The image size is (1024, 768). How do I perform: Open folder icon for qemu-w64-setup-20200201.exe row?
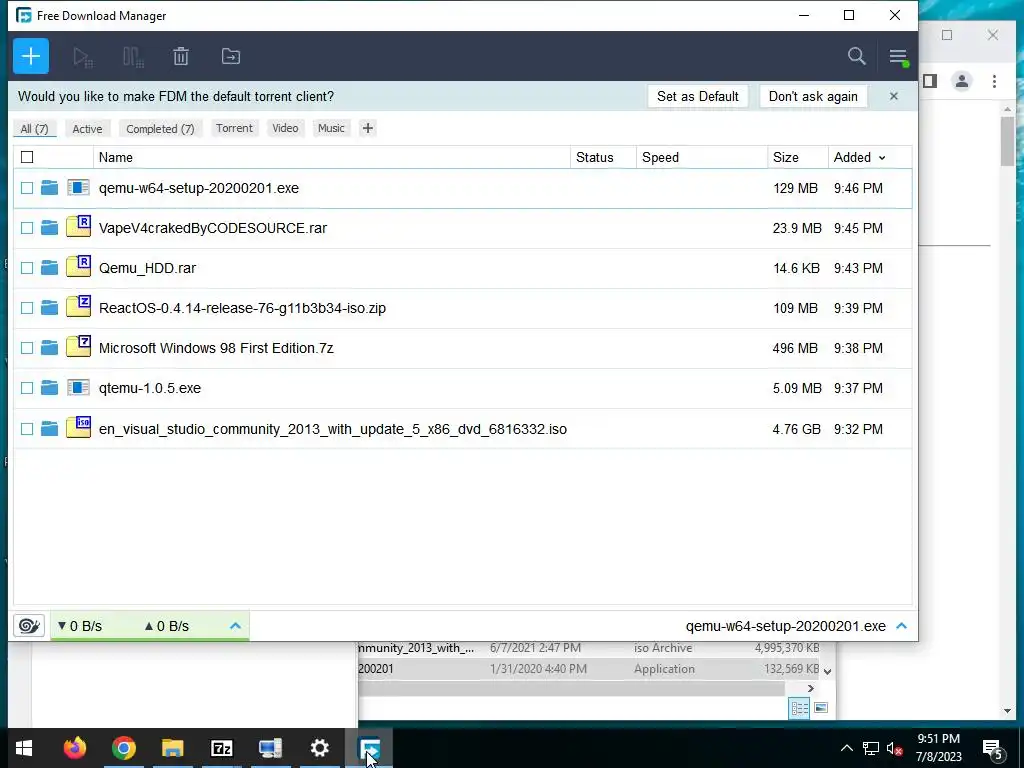[50, 188]
